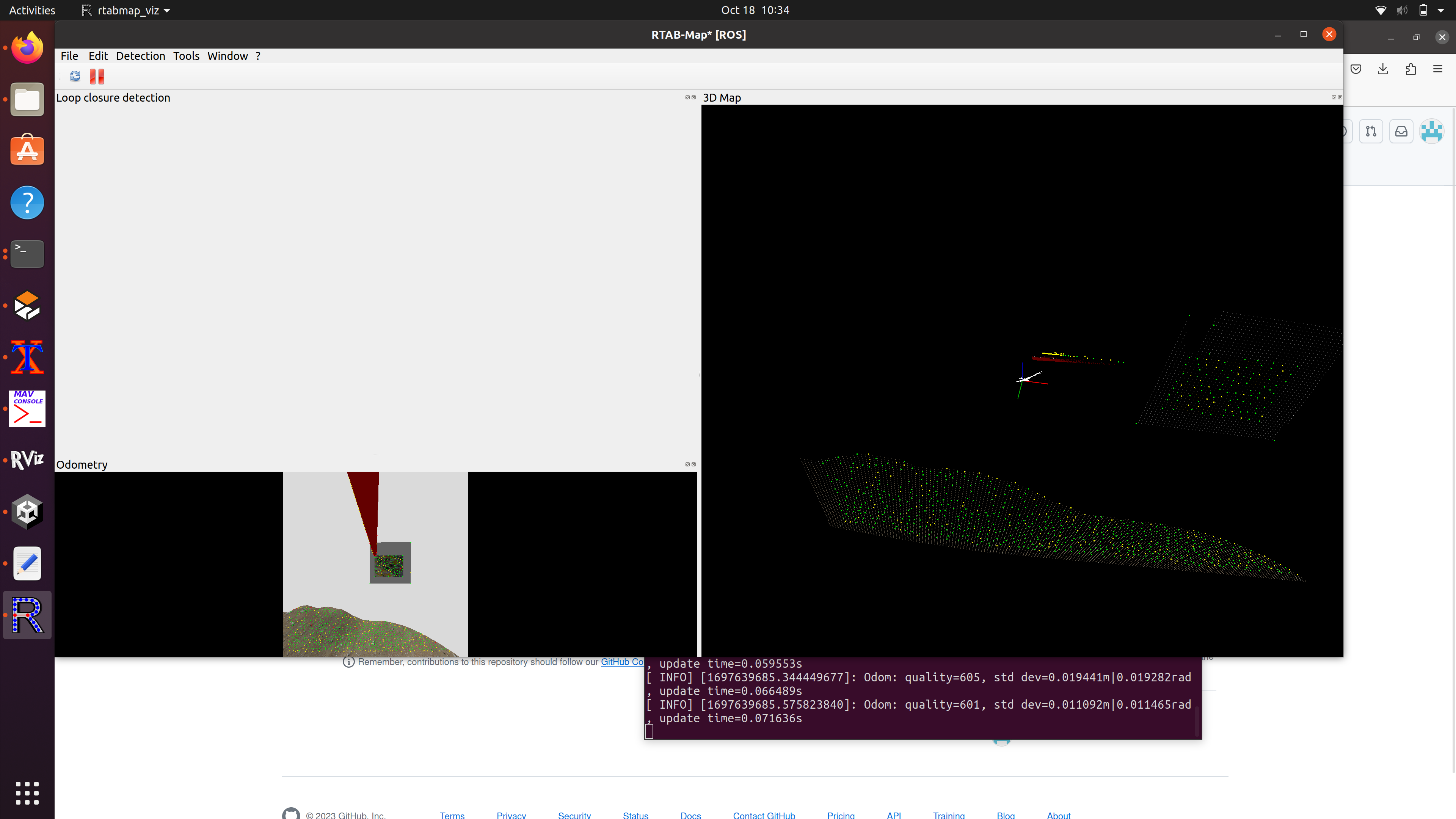
Task: Open the Tools menu
Action: click(x=186, y=56)
